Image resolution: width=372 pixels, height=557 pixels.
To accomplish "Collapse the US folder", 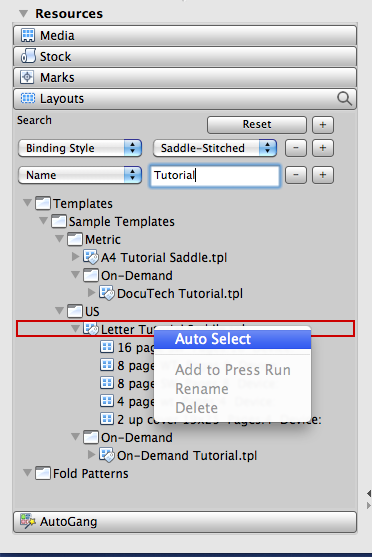I will click(x=59, y=311).
